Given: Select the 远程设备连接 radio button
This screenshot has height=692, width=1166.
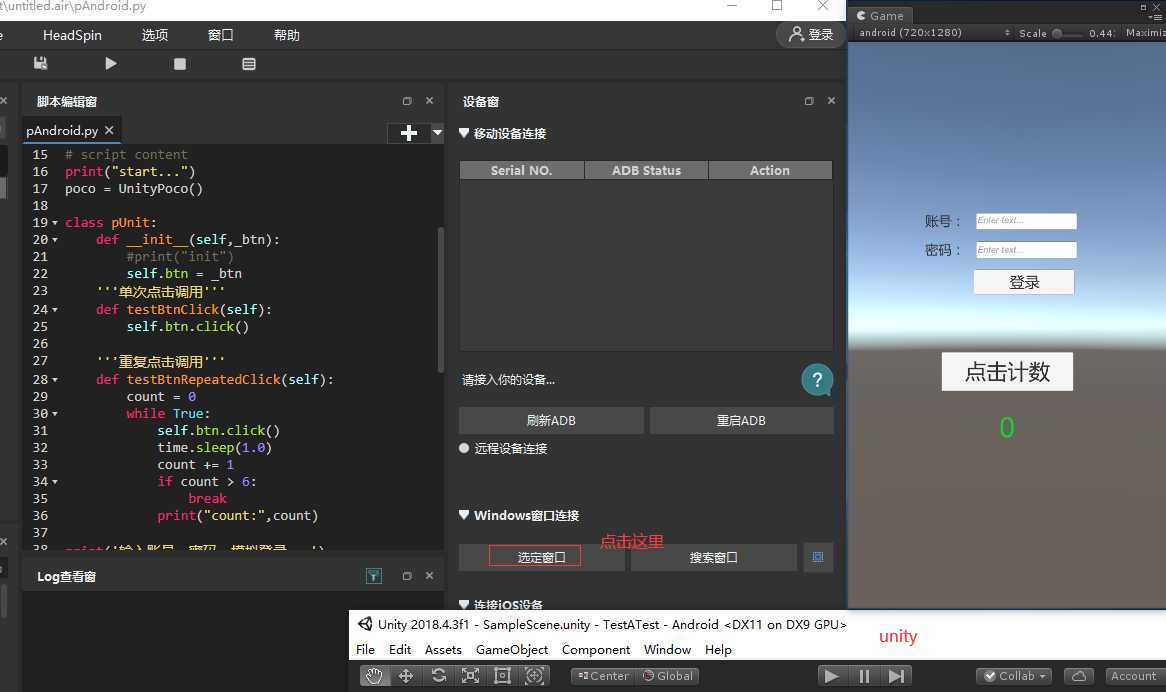Looking at the screenshot, I should coord(464,448).
